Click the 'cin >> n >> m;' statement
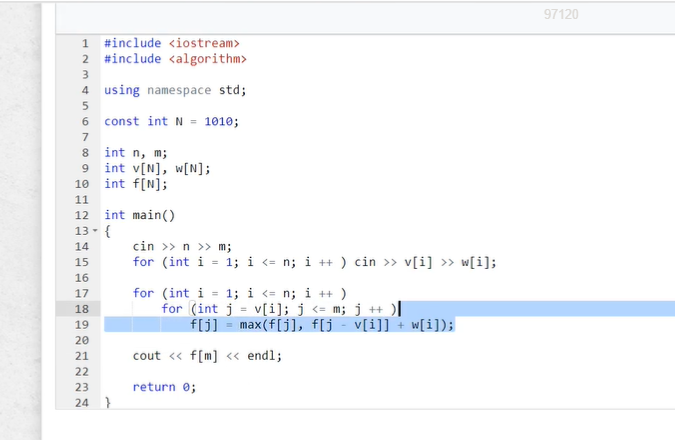This screenshot has width=675, height=440. [182, 246]
